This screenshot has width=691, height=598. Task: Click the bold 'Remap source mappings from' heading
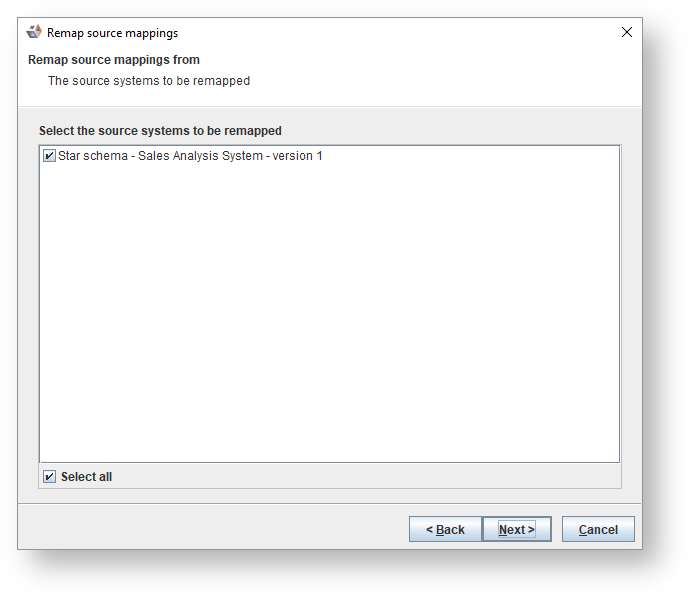114,60
